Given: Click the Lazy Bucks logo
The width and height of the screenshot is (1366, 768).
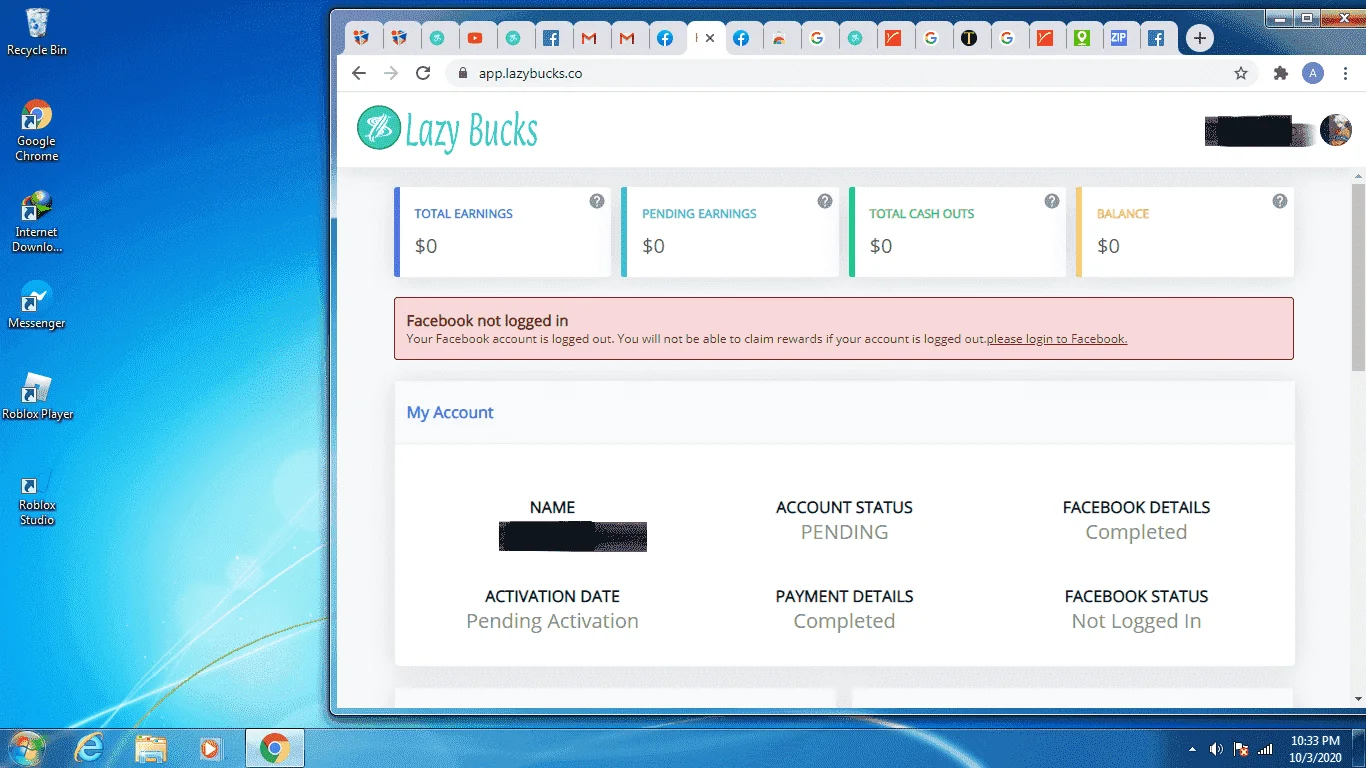Looking at the screenshot, I should (447, 129).
